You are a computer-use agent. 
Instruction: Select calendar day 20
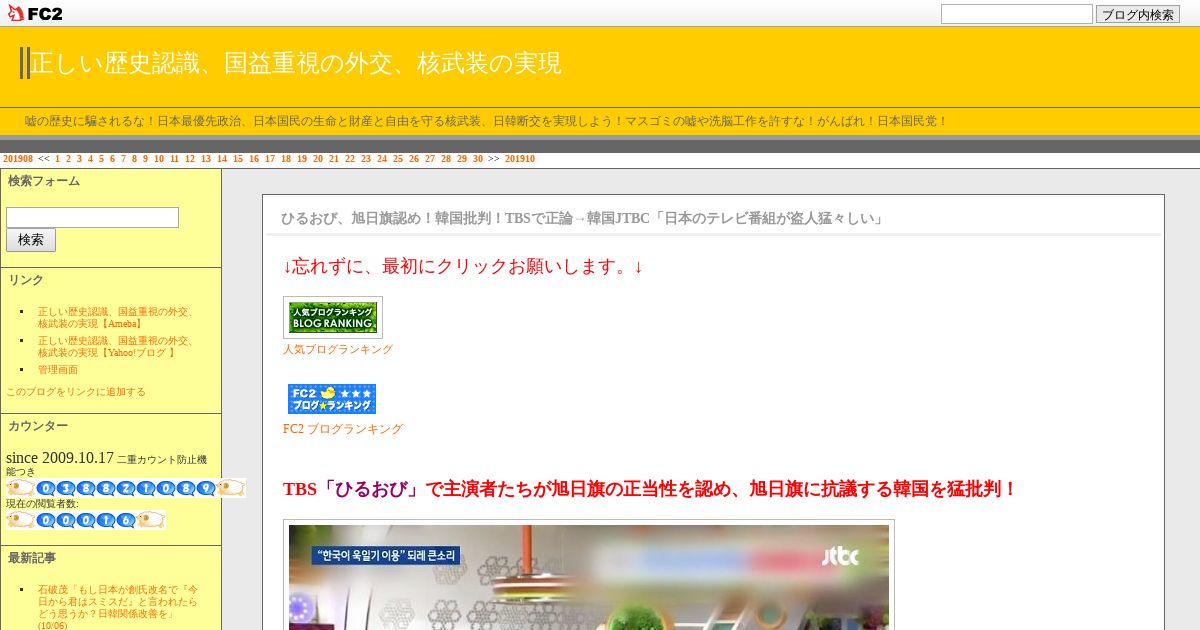tap(318, 159)
